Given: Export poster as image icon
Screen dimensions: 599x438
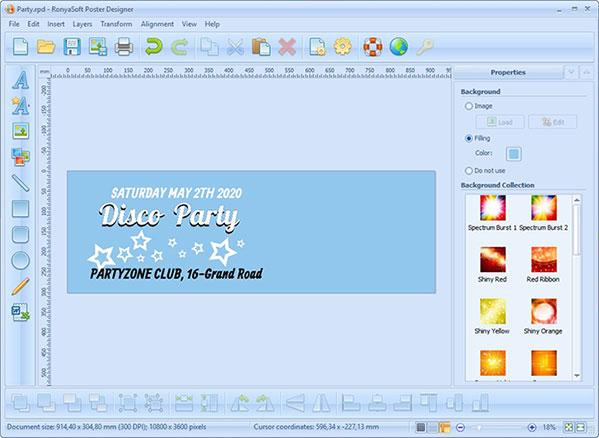Looking at the screenshot, I should point(98,47).
